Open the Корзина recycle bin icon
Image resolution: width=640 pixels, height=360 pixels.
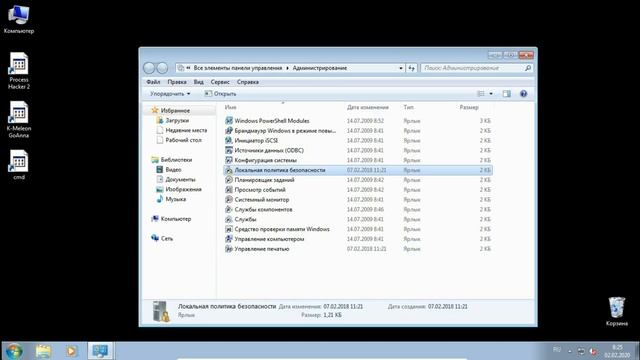[x=617, y=312]
